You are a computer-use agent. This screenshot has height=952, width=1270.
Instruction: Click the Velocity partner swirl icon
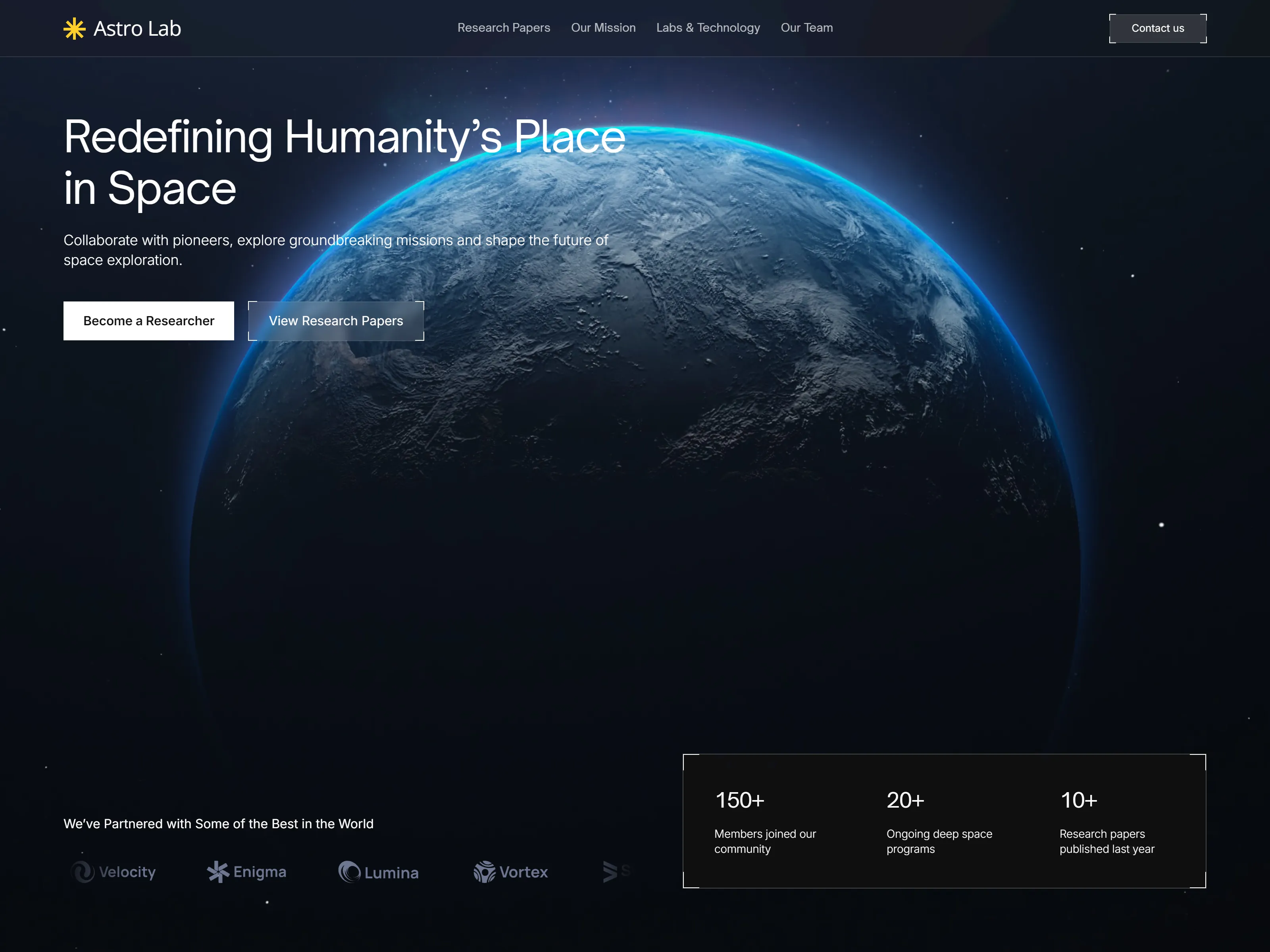click(83, 871)
